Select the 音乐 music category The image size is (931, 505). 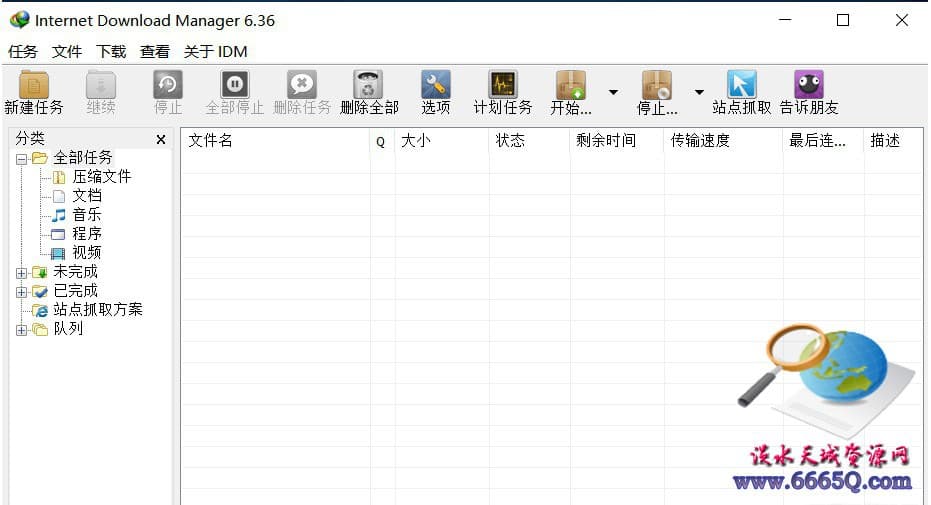point(87,215)
